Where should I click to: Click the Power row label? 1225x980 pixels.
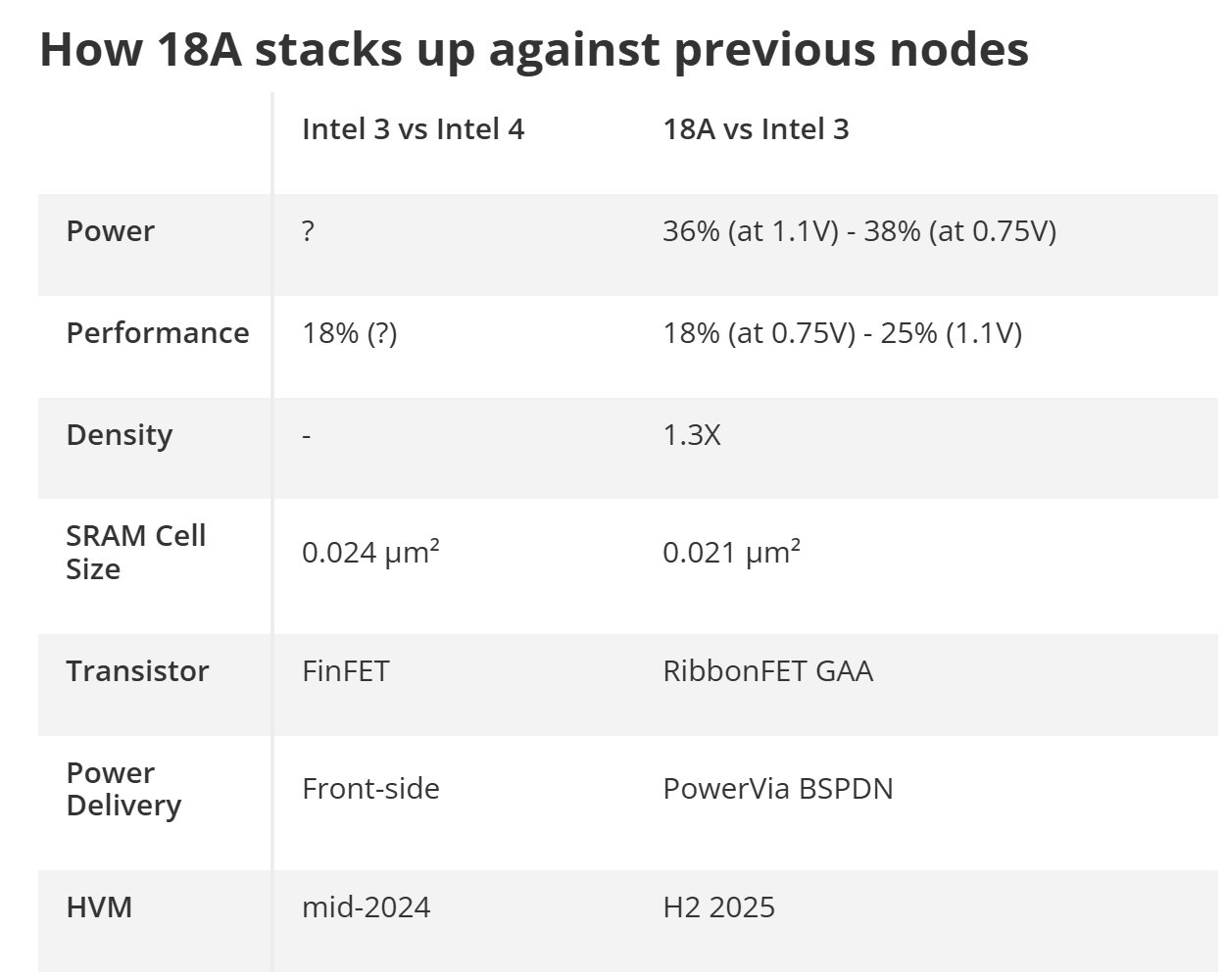(110, 231)
